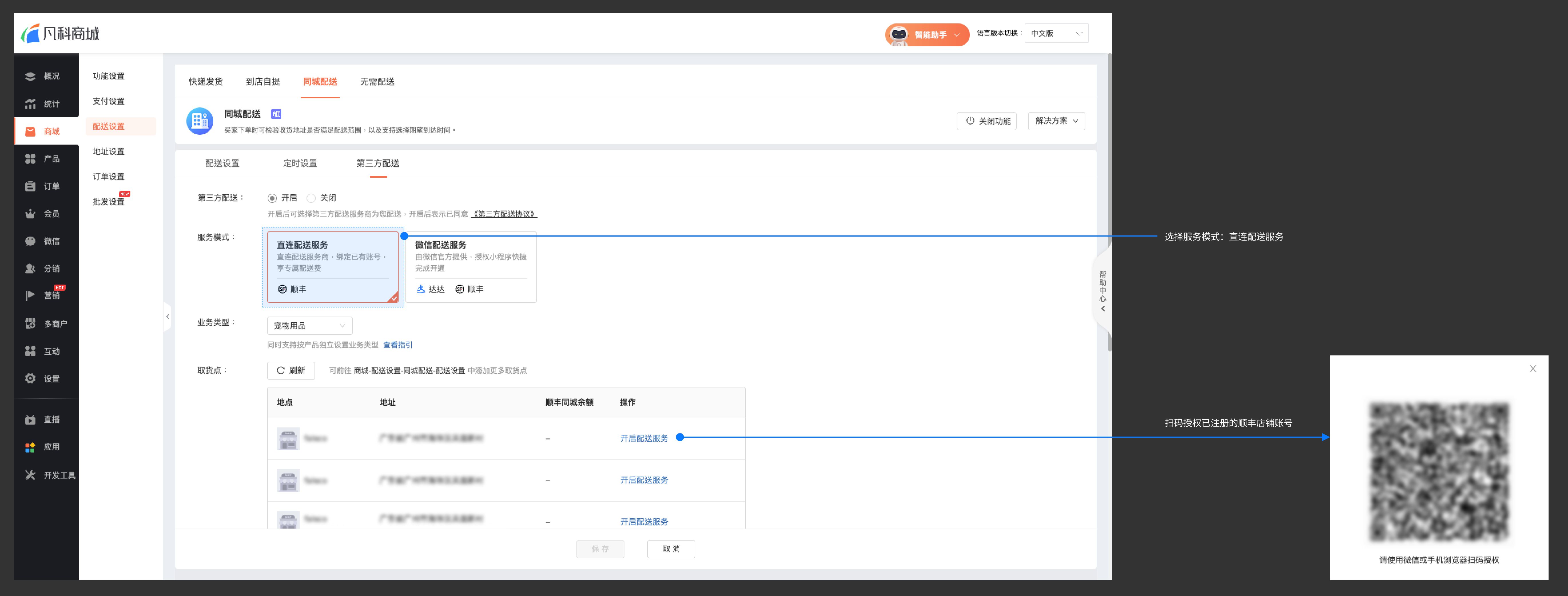Open the 订单 orders sidebar icon

point(30,186)
